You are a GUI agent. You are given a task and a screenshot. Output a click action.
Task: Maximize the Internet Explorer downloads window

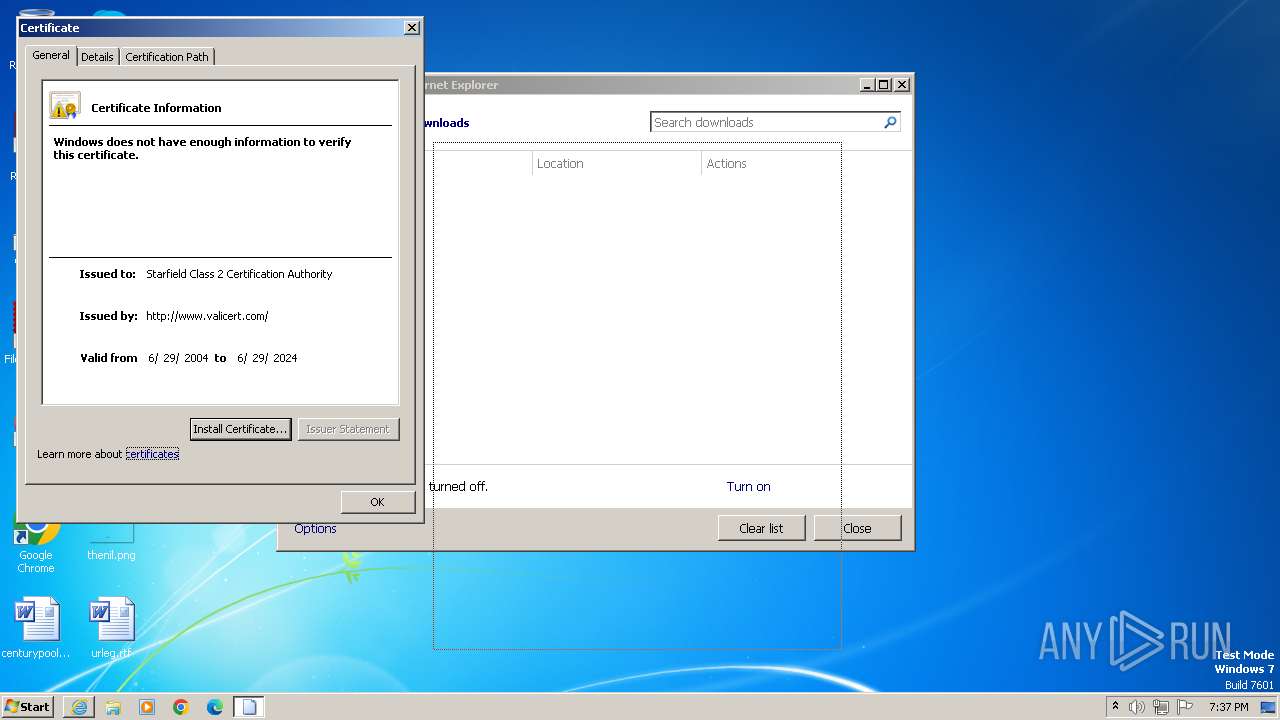884,85
